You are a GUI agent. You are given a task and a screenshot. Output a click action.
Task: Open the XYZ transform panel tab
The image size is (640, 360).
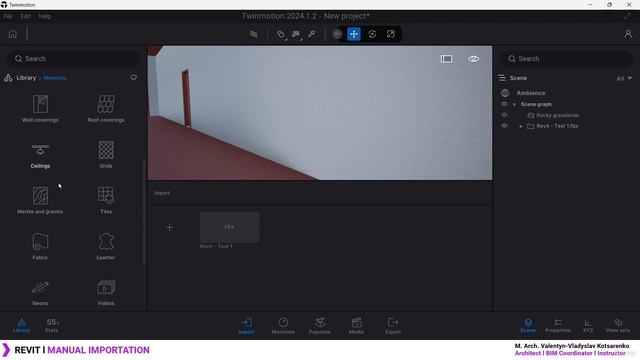[588, 325]
